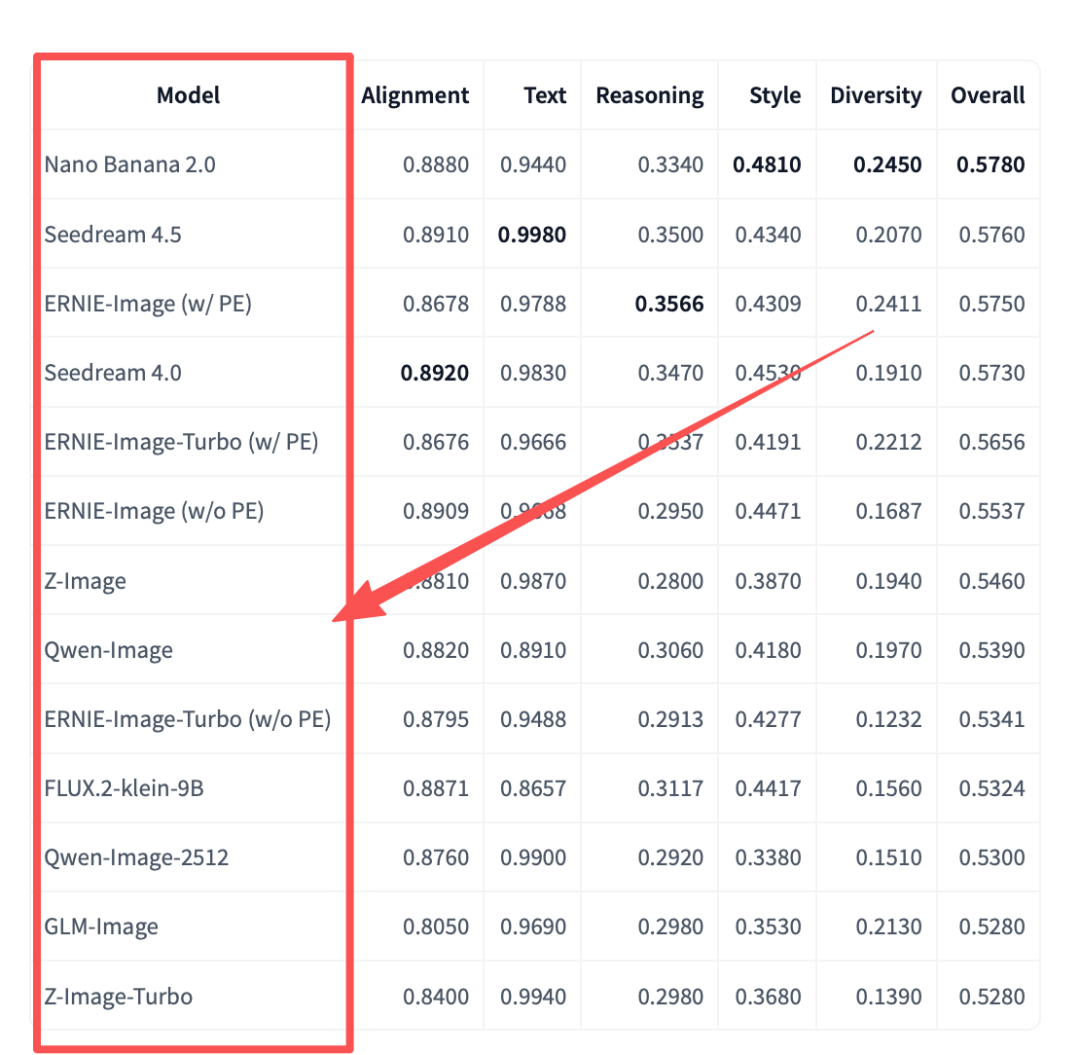Select the Seedream 4.0 model name
This screenshot has height=1055, width=1080.
(x=112, y=373)
